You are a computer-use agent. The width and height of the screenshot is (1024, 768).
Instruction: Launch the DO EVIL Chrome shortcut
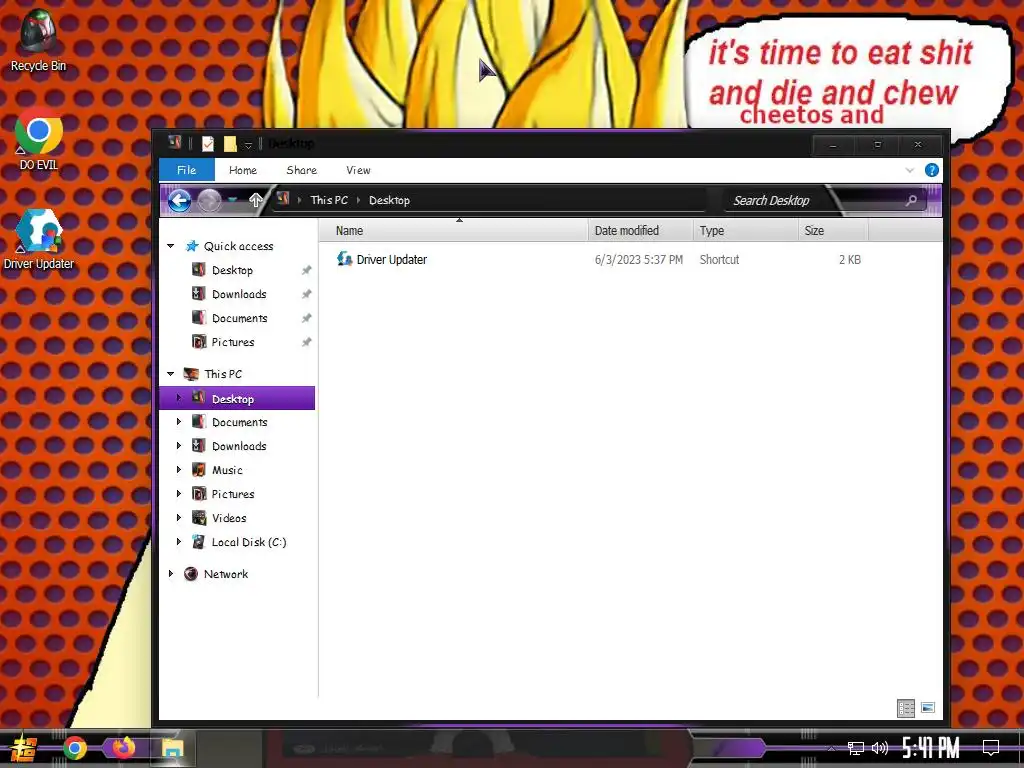(x=39, y=140)
